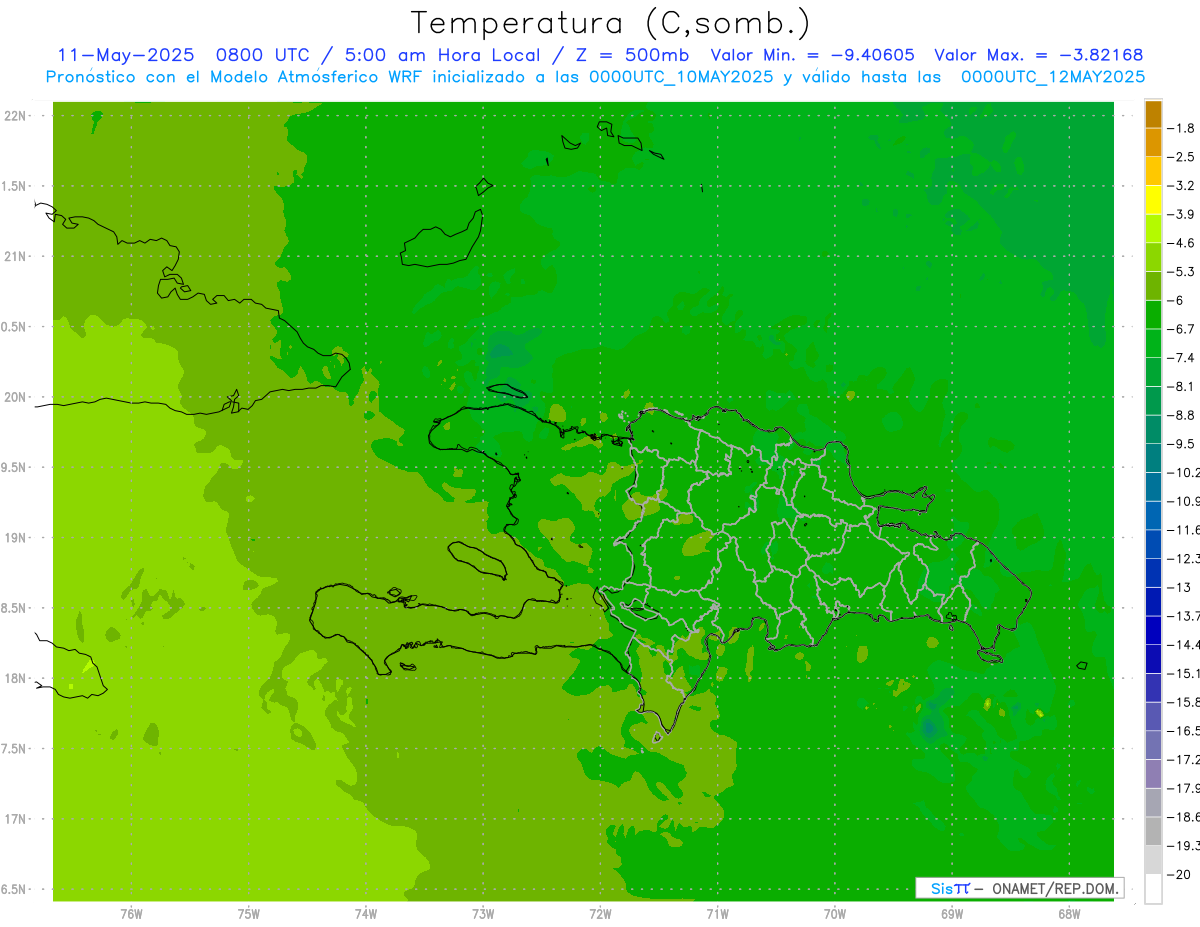The image size is (1200, 927).
Task: Click the '73W' longitude label
Action: click(x=483, y=913)
